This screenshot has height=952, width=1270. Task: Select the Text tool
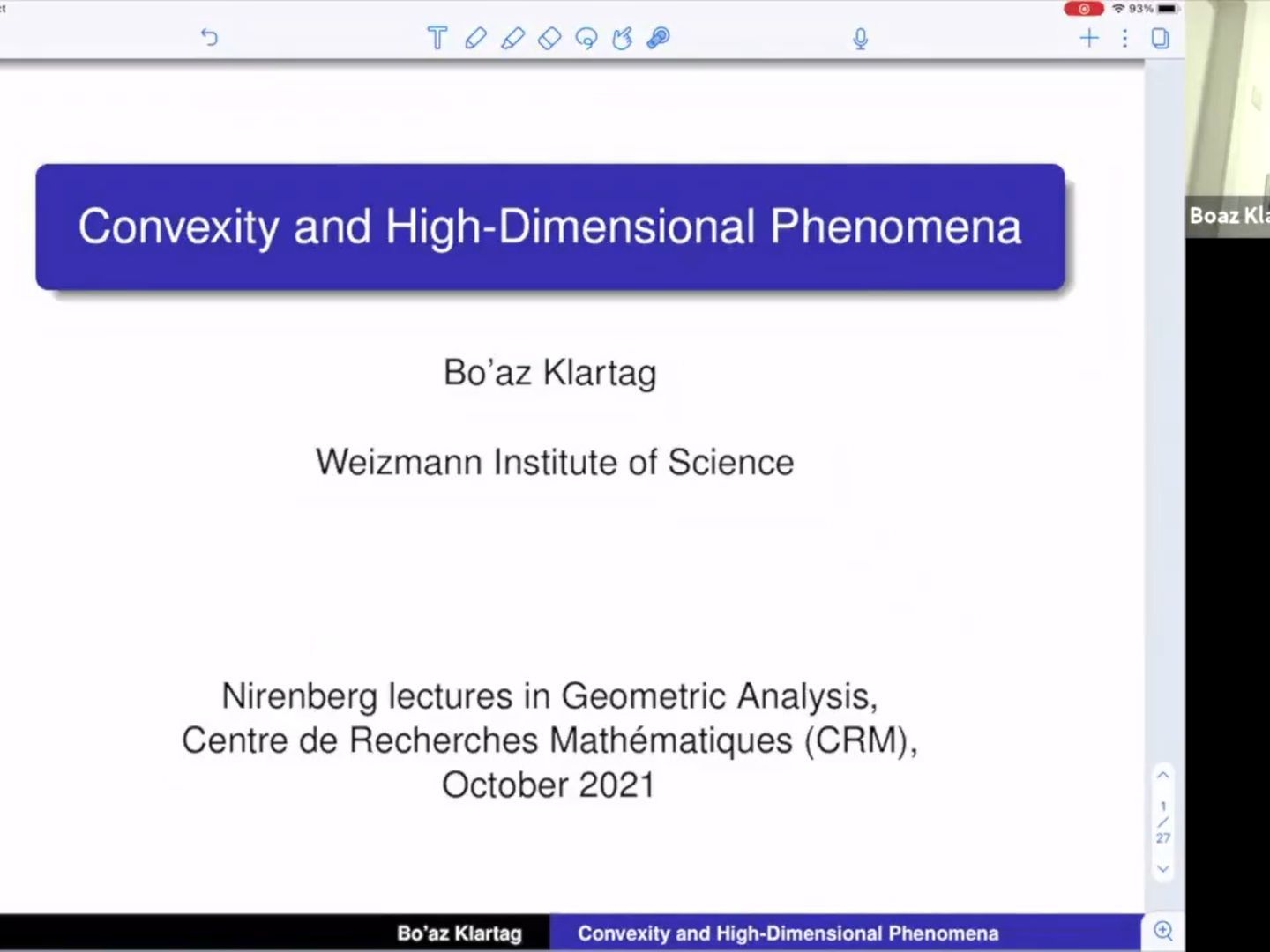[437, 38]
